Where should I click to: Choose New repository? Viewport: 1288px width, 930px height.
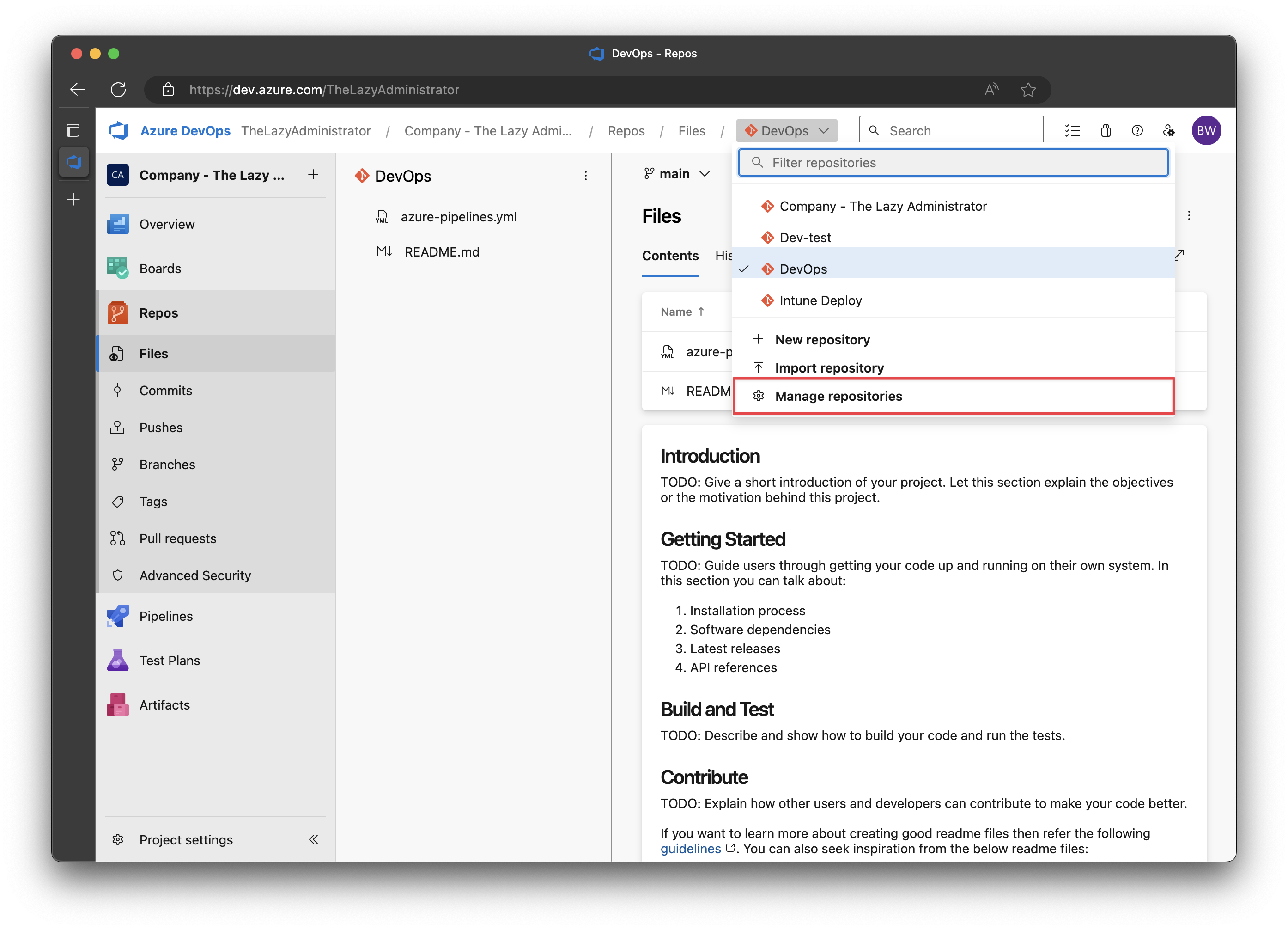click(953, 340)
